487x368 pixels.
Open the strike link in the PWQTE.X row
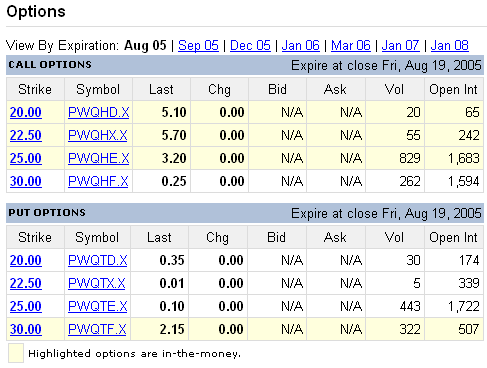[x=26, y=306]
